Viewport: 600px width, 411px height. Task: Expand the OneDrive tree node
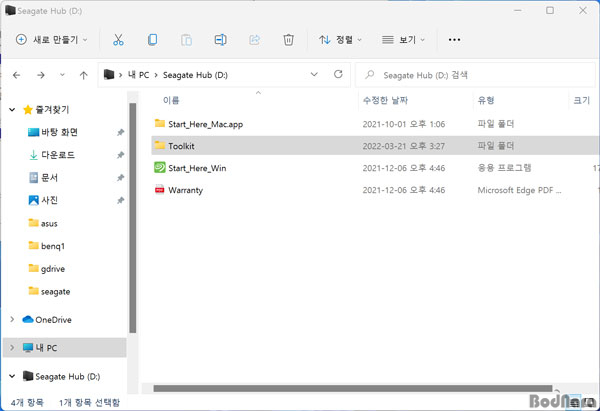tap(12, 320)
